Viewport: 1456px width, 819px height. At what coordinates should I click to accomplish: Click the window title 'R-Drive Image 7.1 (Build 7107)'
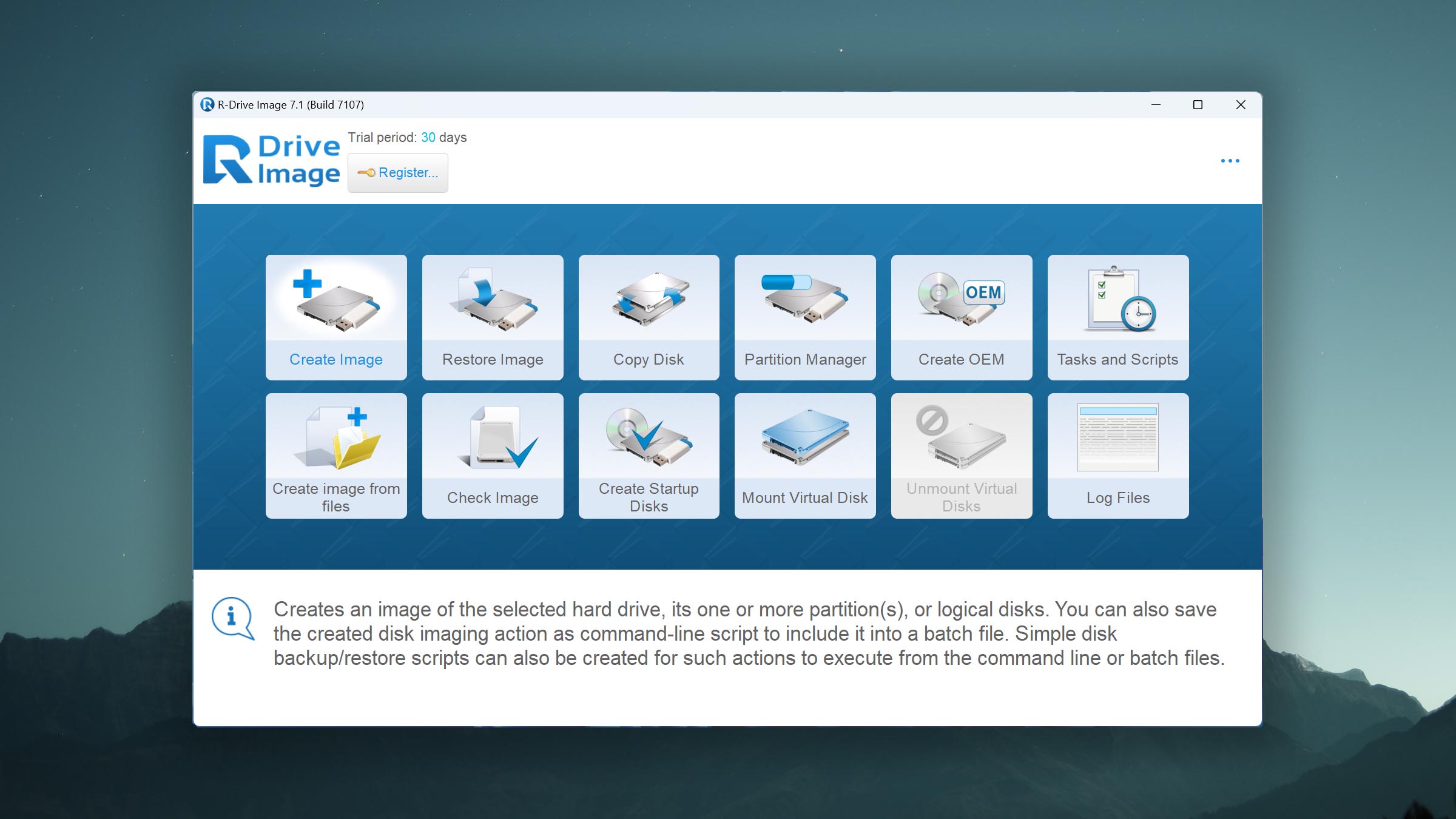coord(291,105)
